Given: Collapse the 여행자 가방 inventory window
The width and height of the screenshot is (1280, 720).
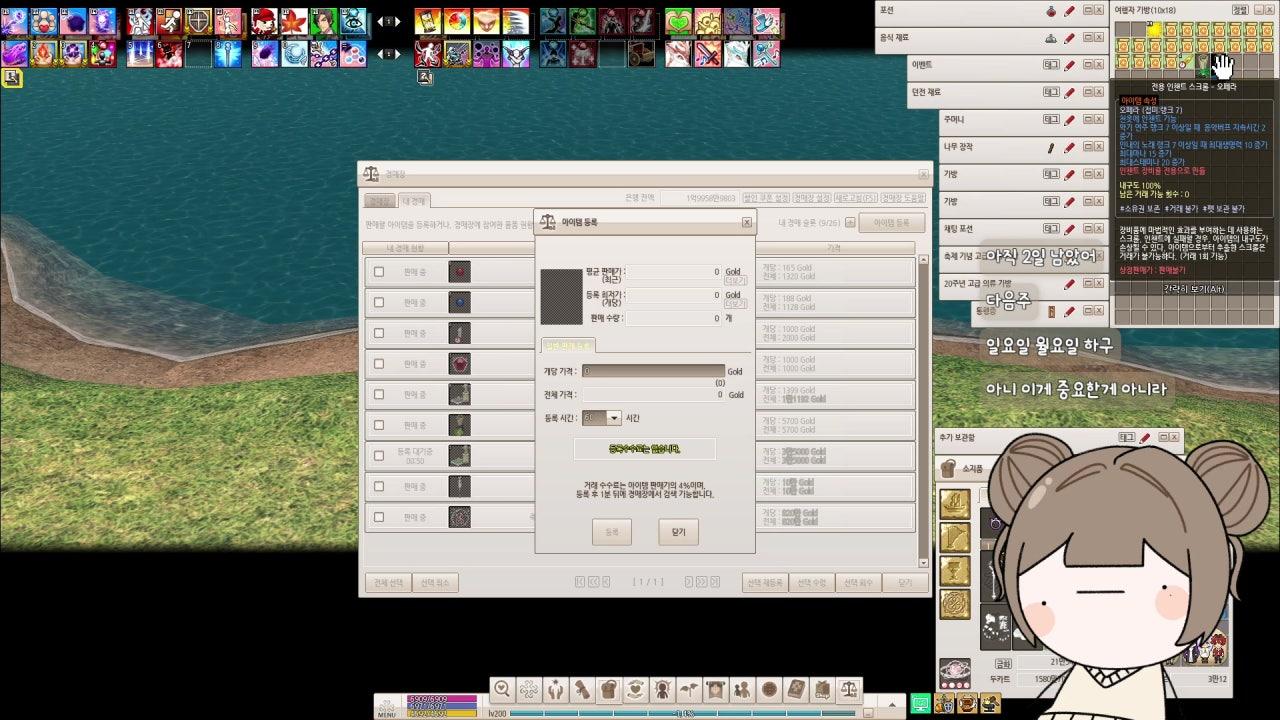Looking at the screenshot, I should [1258, 10].
